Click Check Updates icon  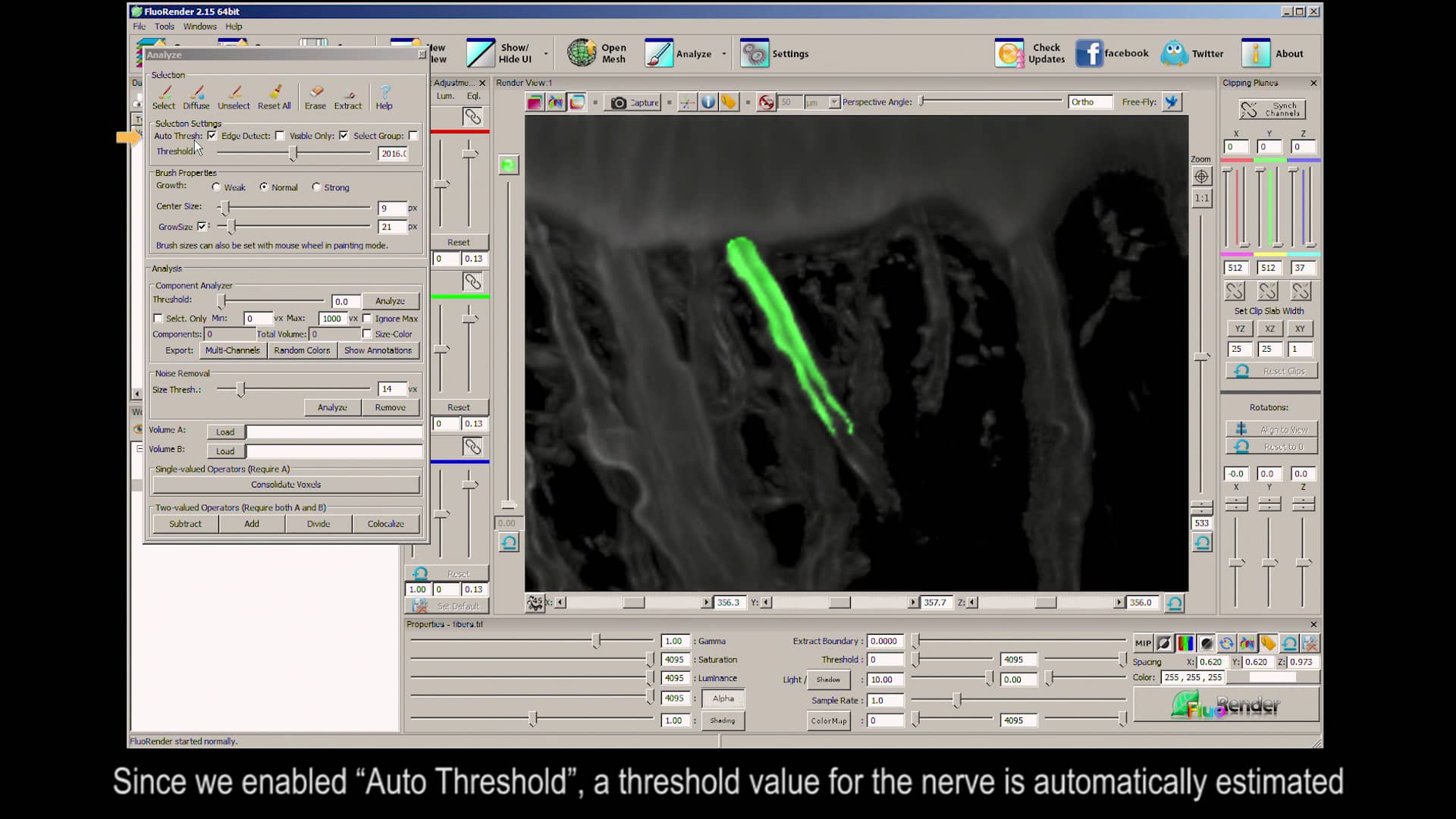(1009, 53)
